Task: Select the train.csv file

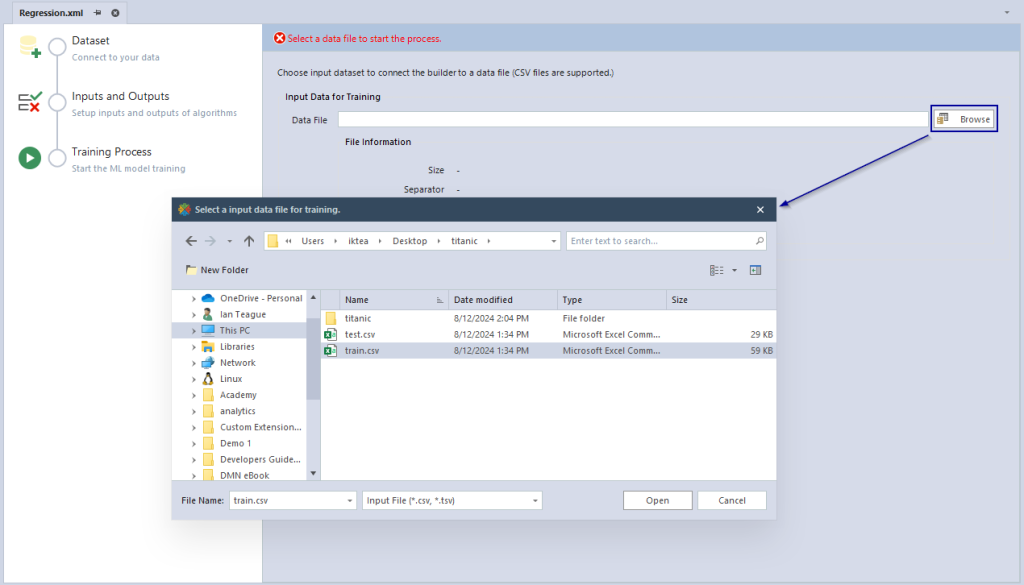Action: click(549, 351)
